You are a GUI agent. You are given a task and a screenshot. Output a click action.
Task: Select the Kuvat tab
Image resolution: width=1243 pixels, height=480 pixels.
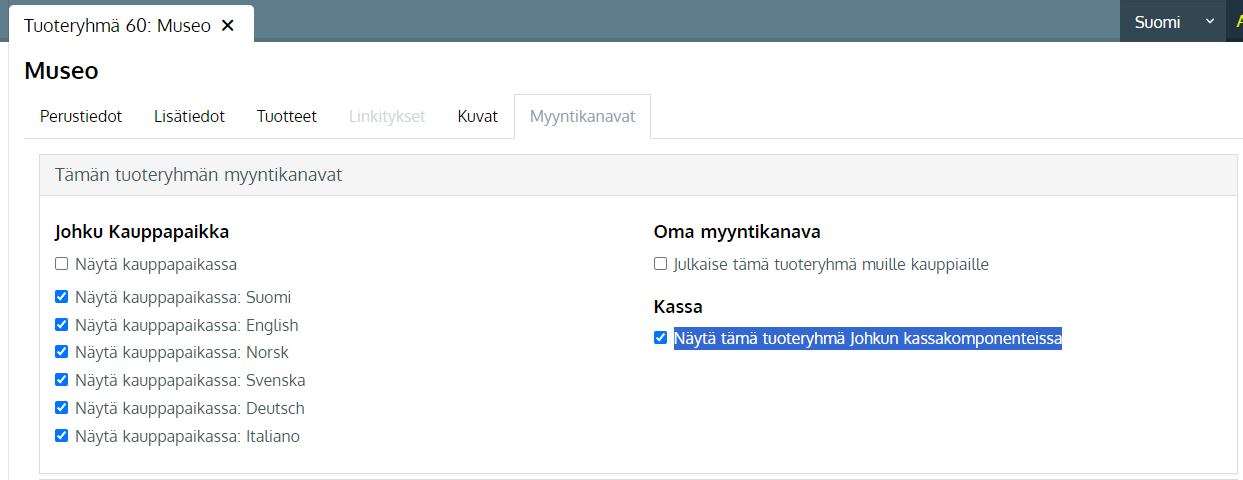coord(478,116)
